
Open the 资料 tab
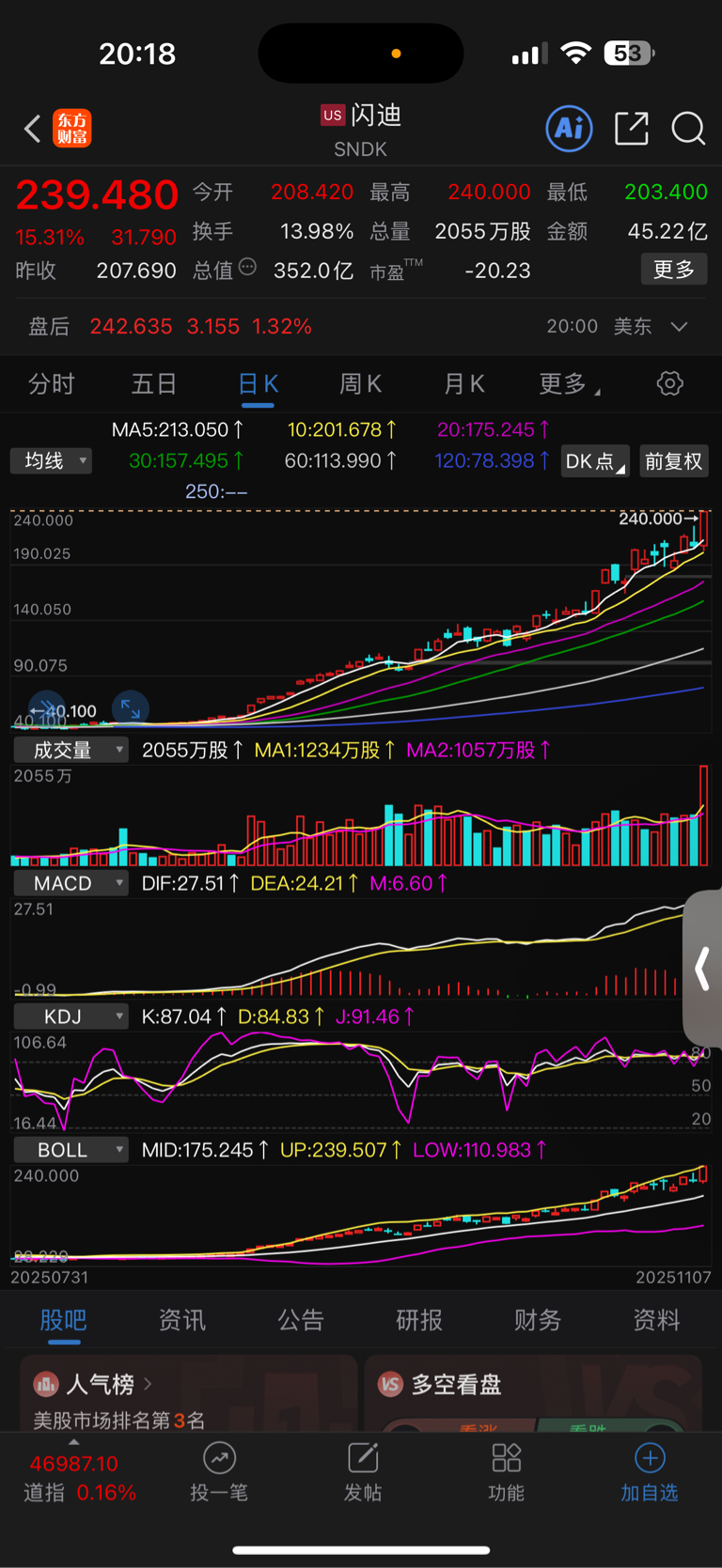tap(656, 1320)
